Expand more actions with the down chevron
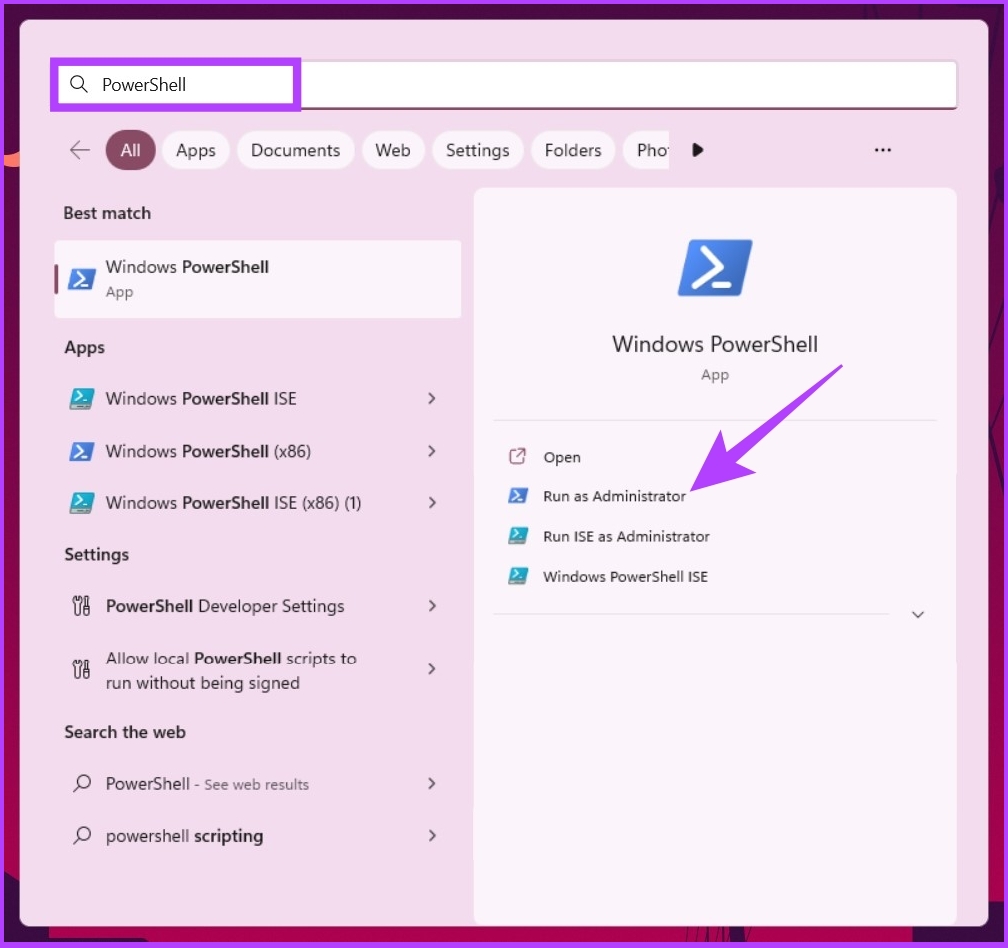Screen dimensions: 1008x948 918,614
